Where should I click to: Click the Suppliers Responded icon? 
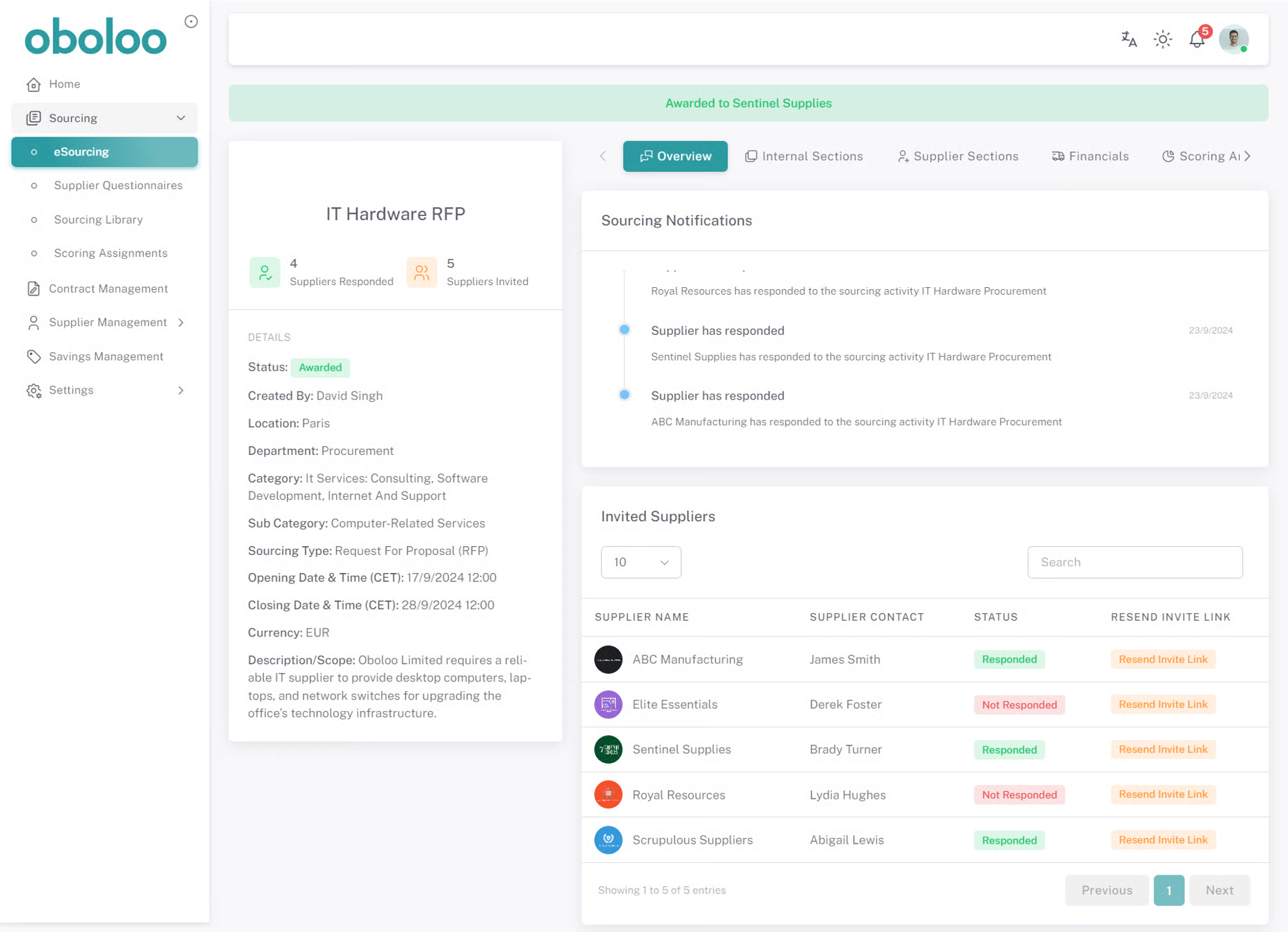click(264, 272)
